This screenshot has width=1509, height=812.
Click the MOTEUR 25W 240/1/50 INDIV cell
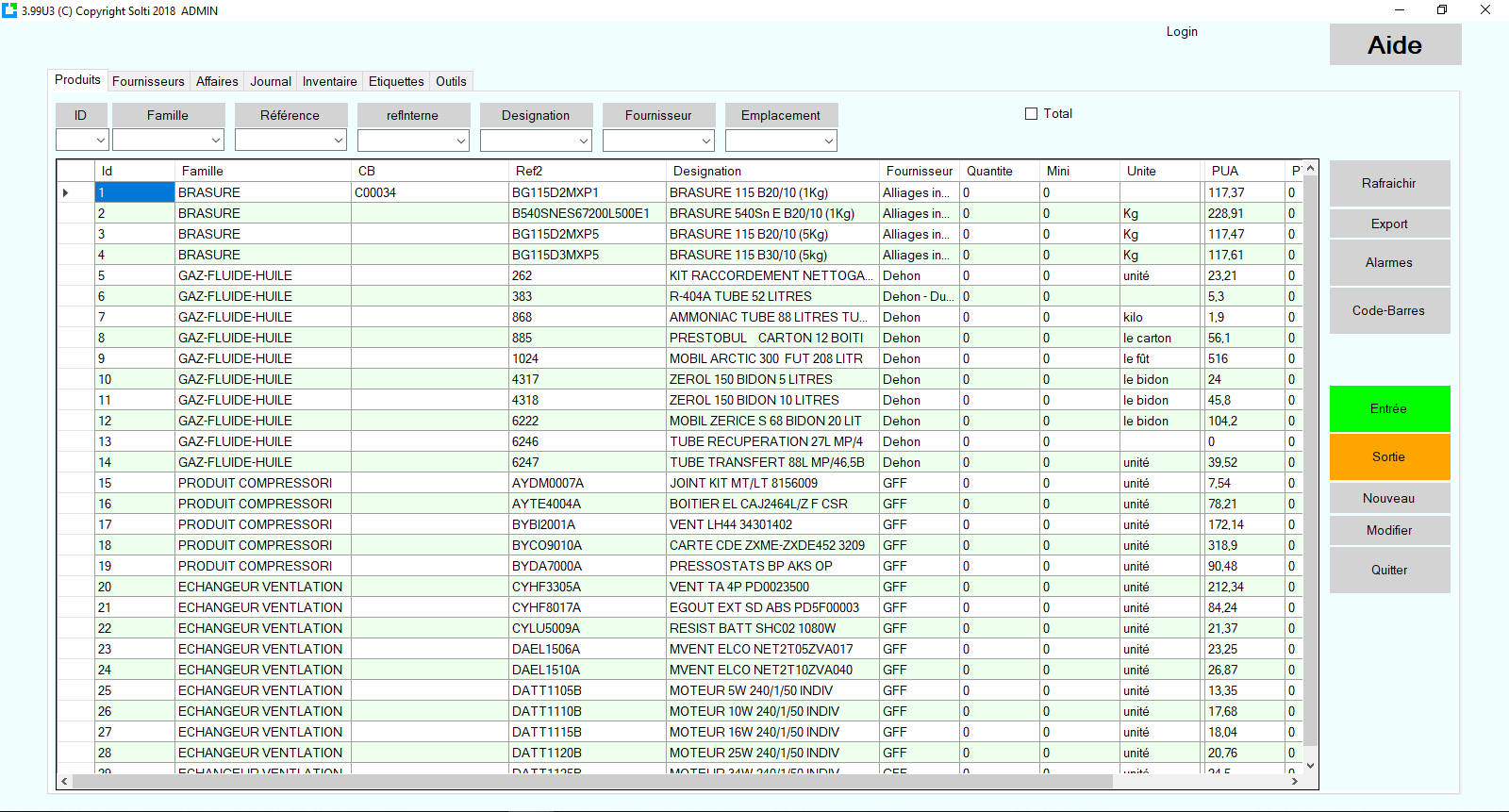click(773, 753)
